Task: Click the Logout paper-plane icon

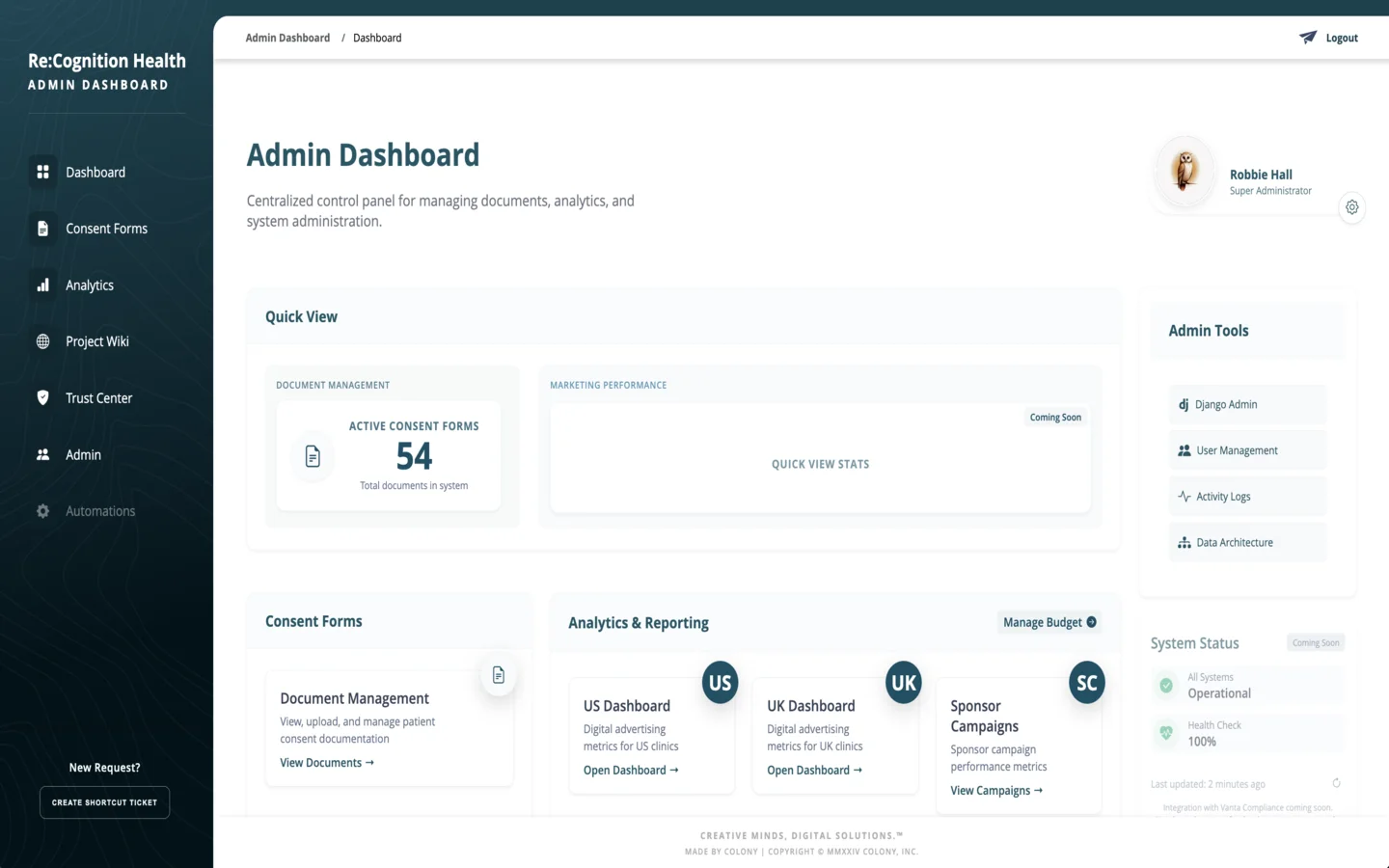Action: click(x=1308, y=37)
